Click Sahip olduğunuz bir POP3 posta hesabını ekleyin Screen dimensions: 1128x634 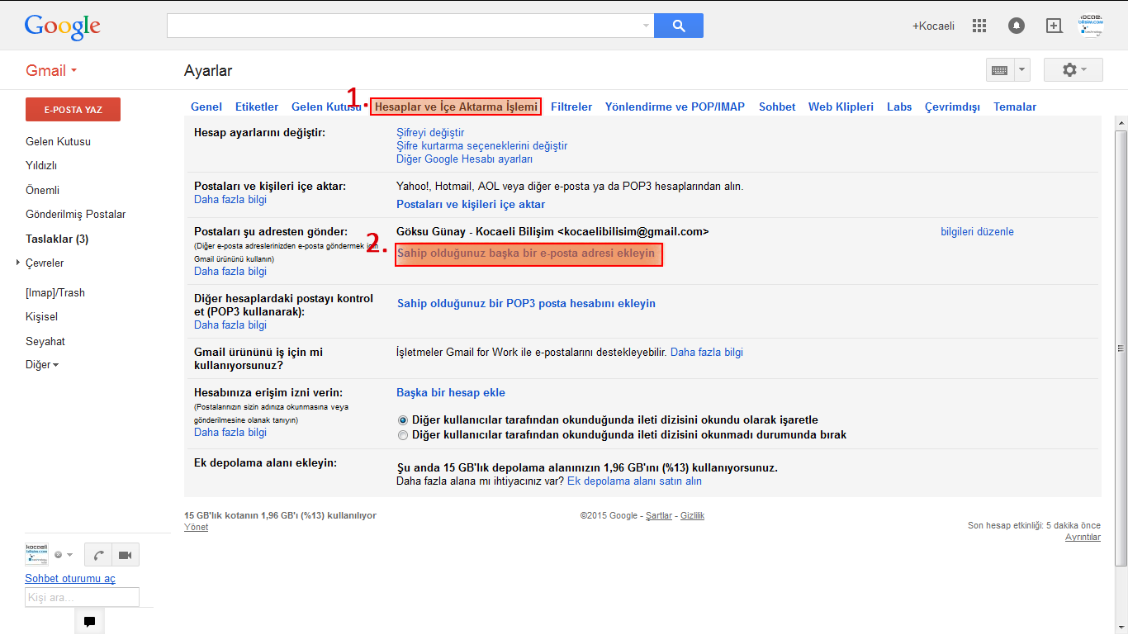pyautogui.click(x=527, y=304)
